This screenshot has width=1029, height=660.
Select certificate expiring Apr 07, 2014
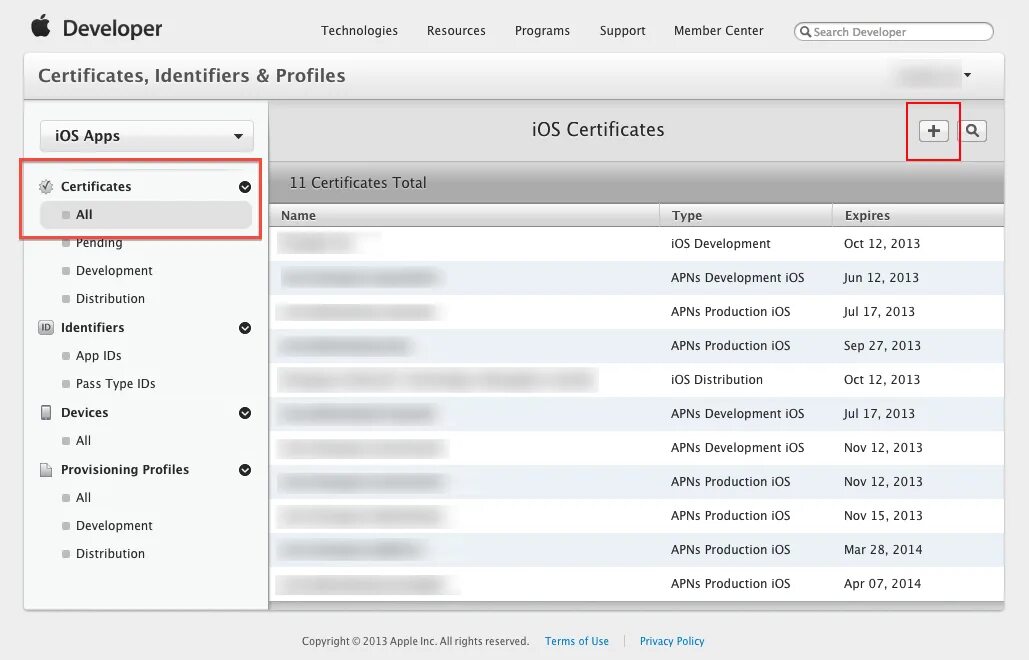tap(637, 584)
